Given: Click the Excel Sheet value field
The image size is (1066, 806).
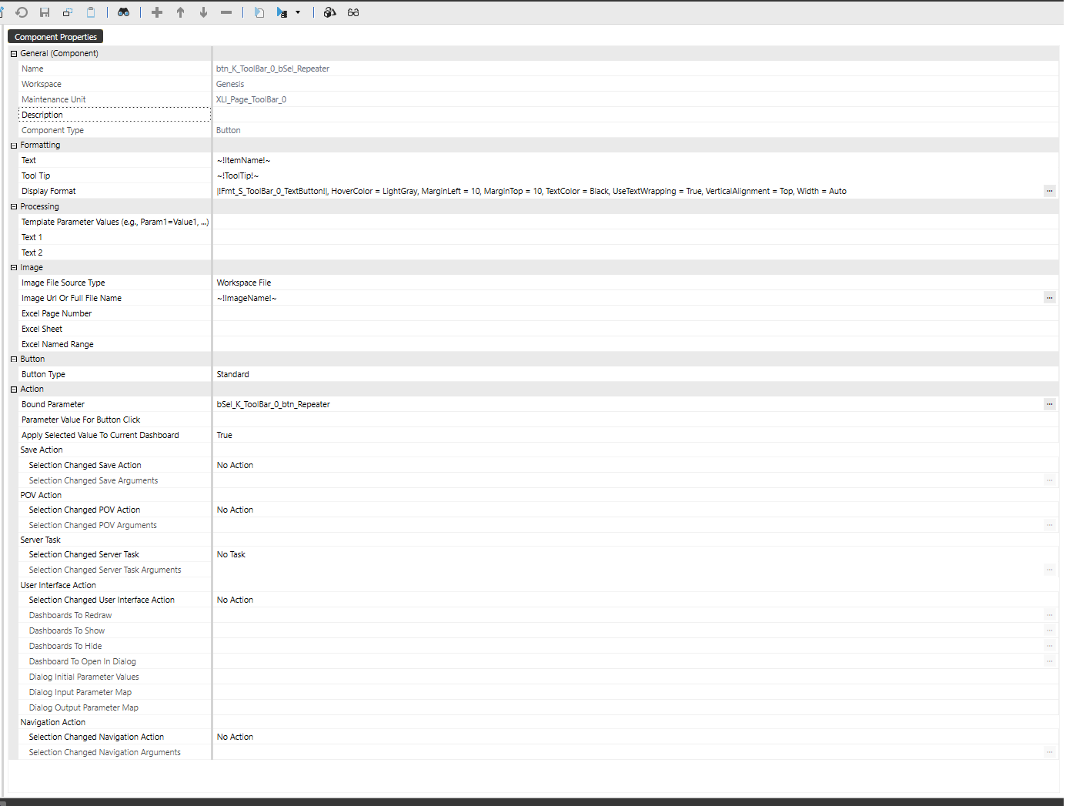Looking at the screenshot, I should coord(635,329).
